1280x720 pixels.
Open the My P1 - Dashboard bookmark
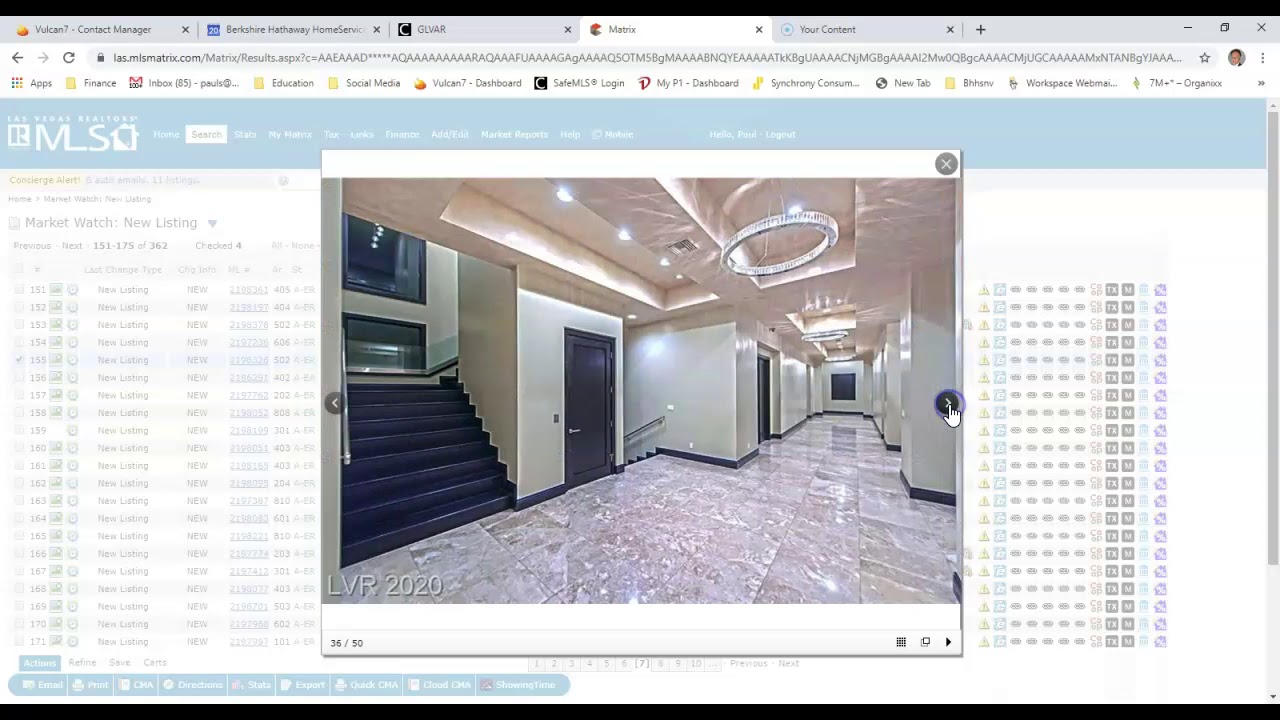click(x=688, y=83)
